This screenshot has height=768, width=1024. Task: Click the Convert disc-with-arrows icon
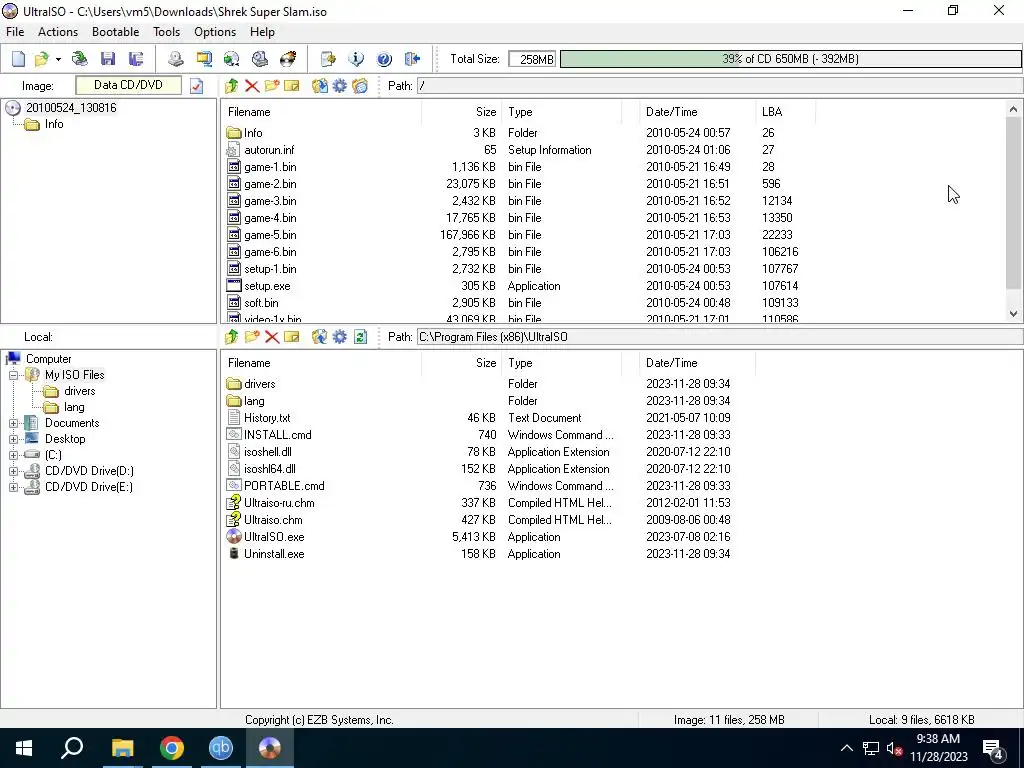(x=231, y=59)
